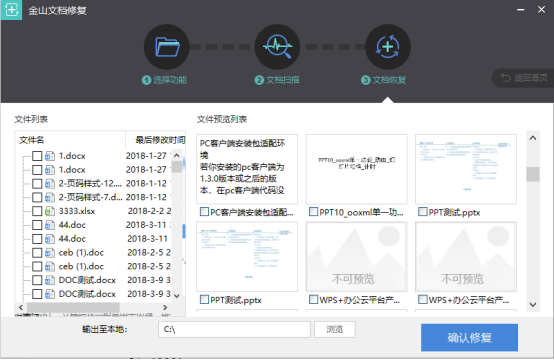Tick the checkbox for 2-页码样式-7.d file
Screen dimensions: 554x360
(37, 197)
